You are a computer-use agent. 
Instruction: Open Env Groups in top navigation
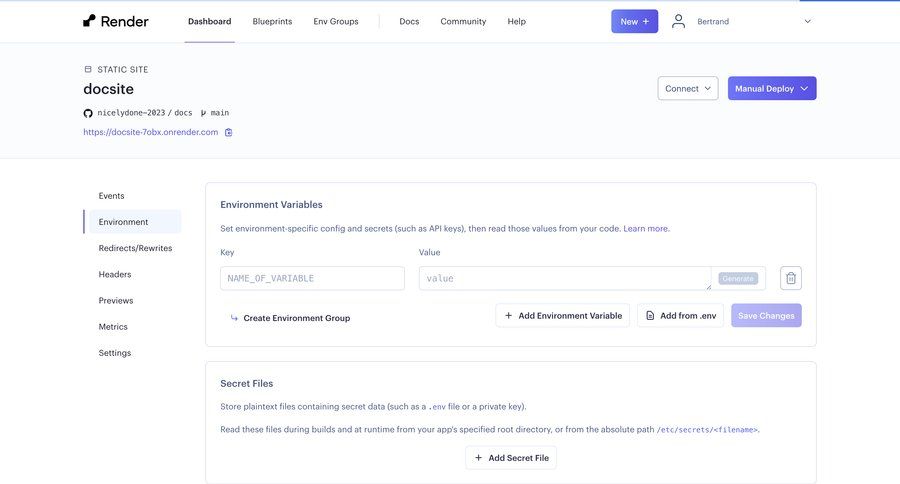point(335,21)
